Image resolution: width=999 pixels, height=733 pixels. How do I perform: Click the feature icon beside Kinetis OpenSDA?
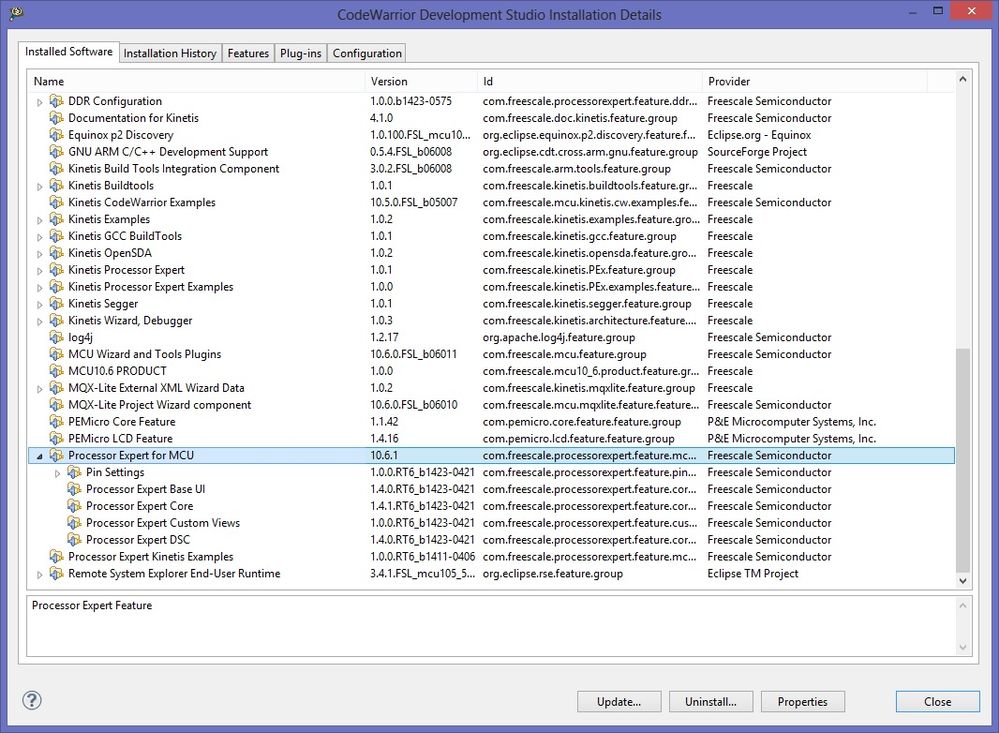point(57,253)
